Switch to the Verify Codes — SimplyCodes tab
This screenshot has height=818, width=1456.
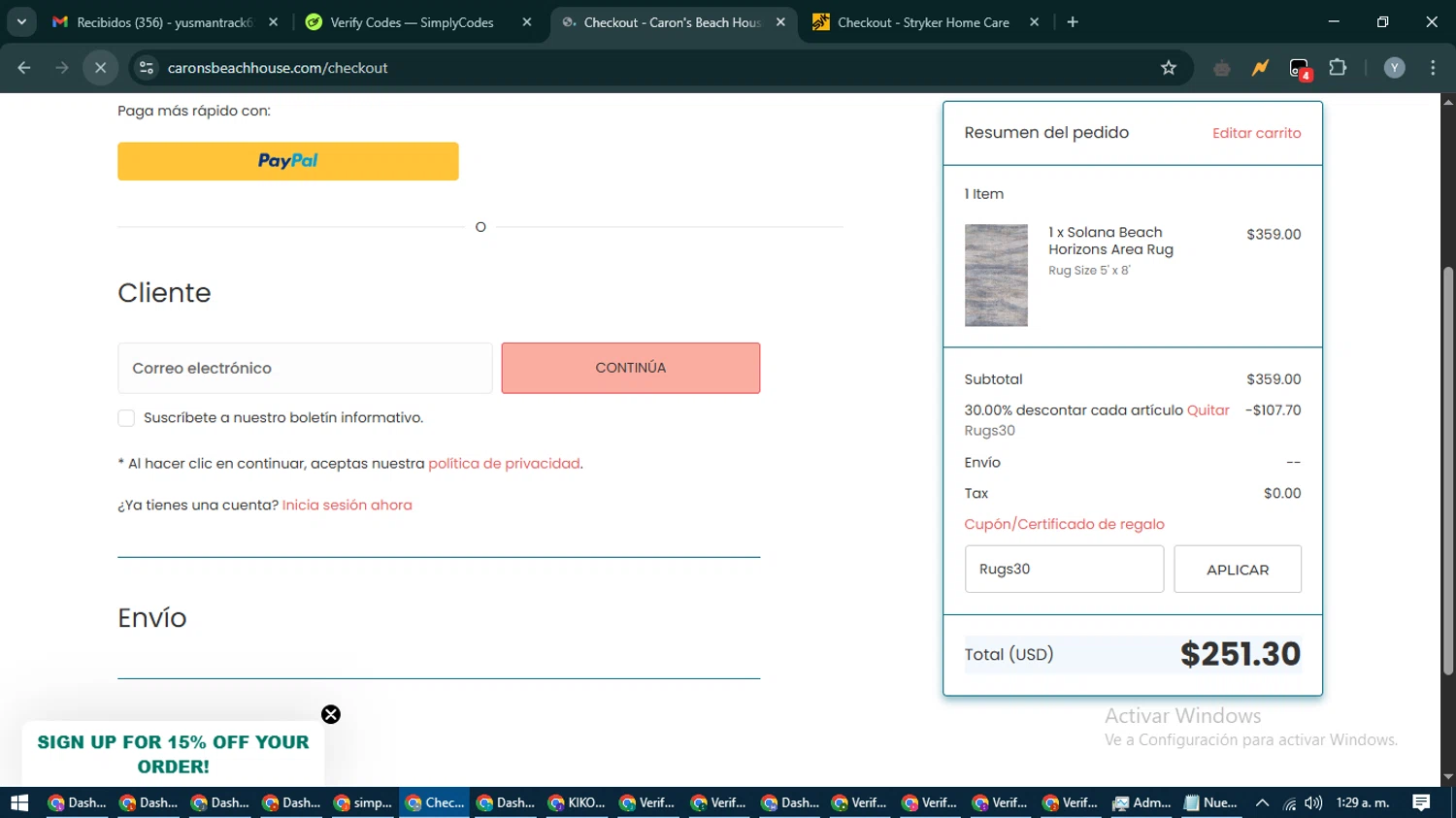point(418,22)
